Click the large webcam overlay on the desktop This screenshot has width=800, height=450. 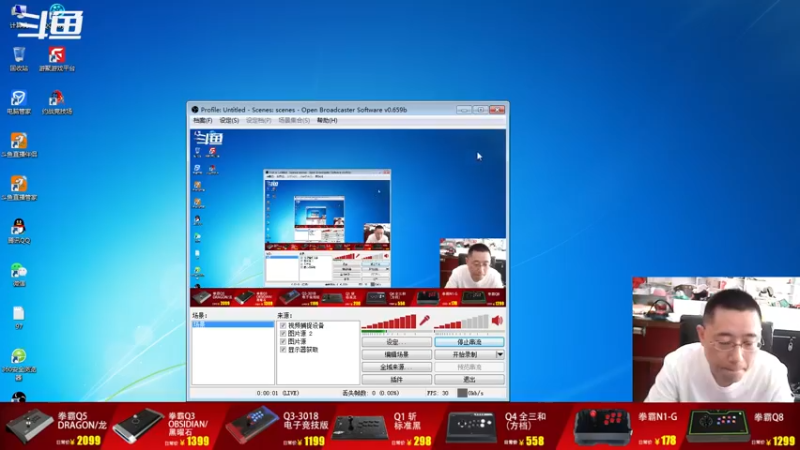point(716,340)
